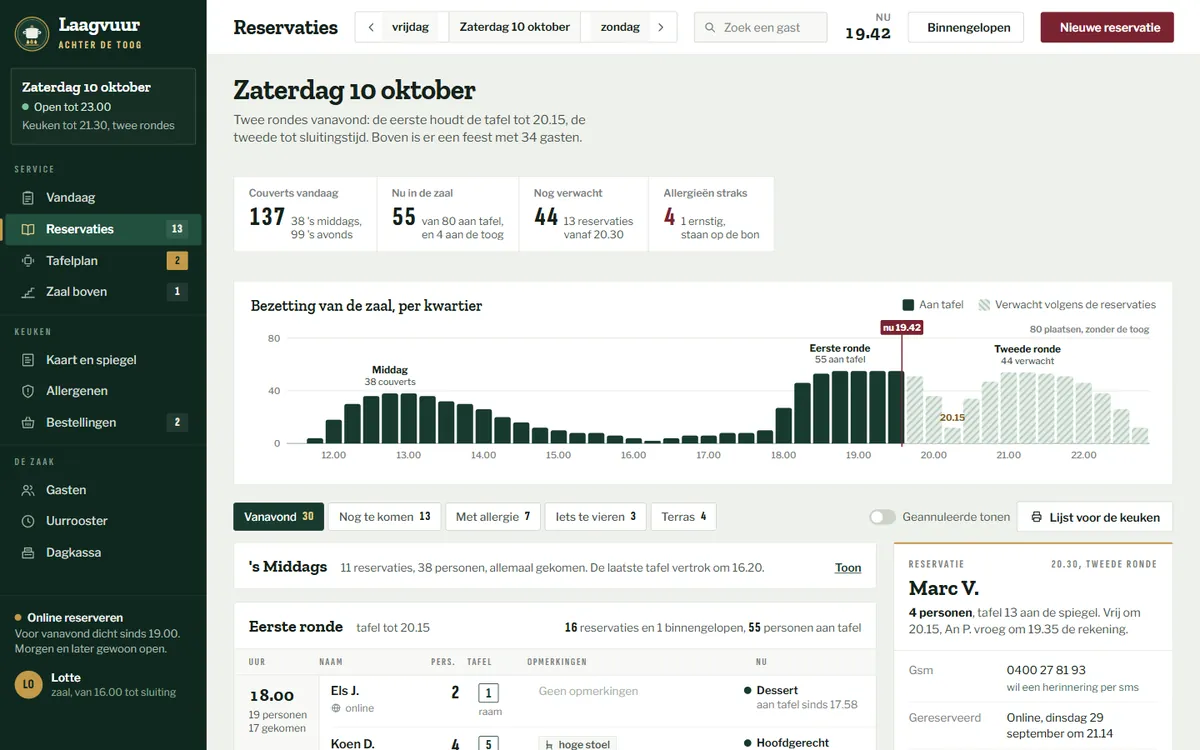The height and width of the screenshot is (750, 1200).
Task: Open Tafelplan via its sidebar icon
Action: (28, 261)
